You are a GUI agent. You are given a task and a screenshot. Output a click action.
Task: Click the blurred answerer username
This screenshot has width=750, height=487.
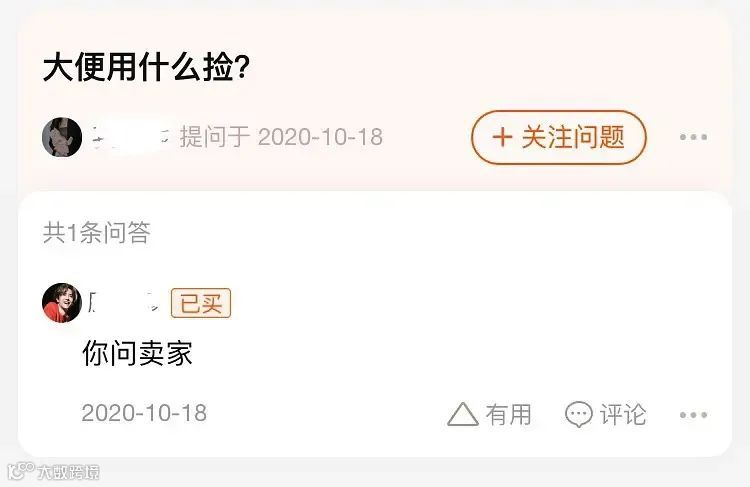click(125, 303)
